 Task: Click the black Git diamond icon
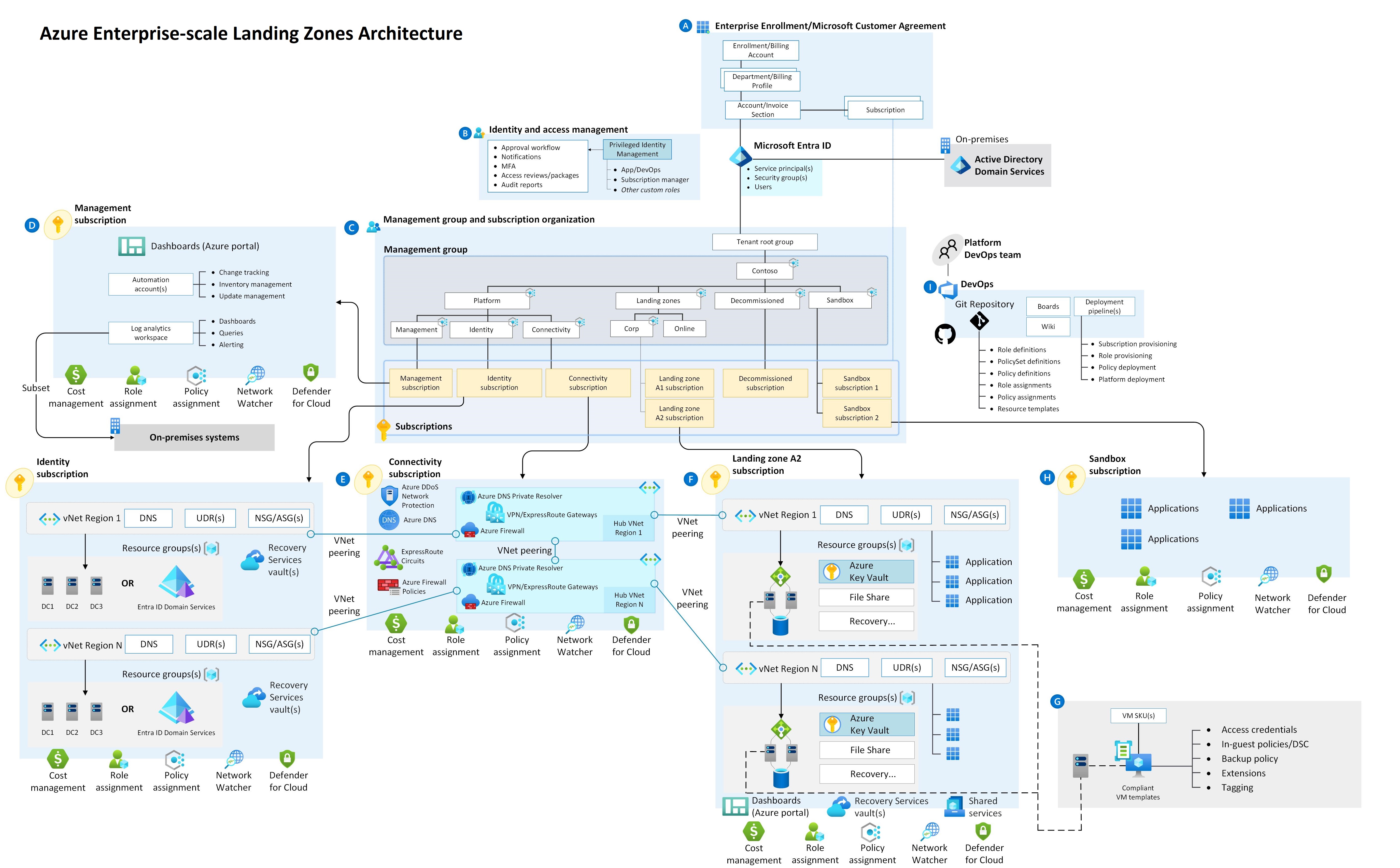pos(979,321)
